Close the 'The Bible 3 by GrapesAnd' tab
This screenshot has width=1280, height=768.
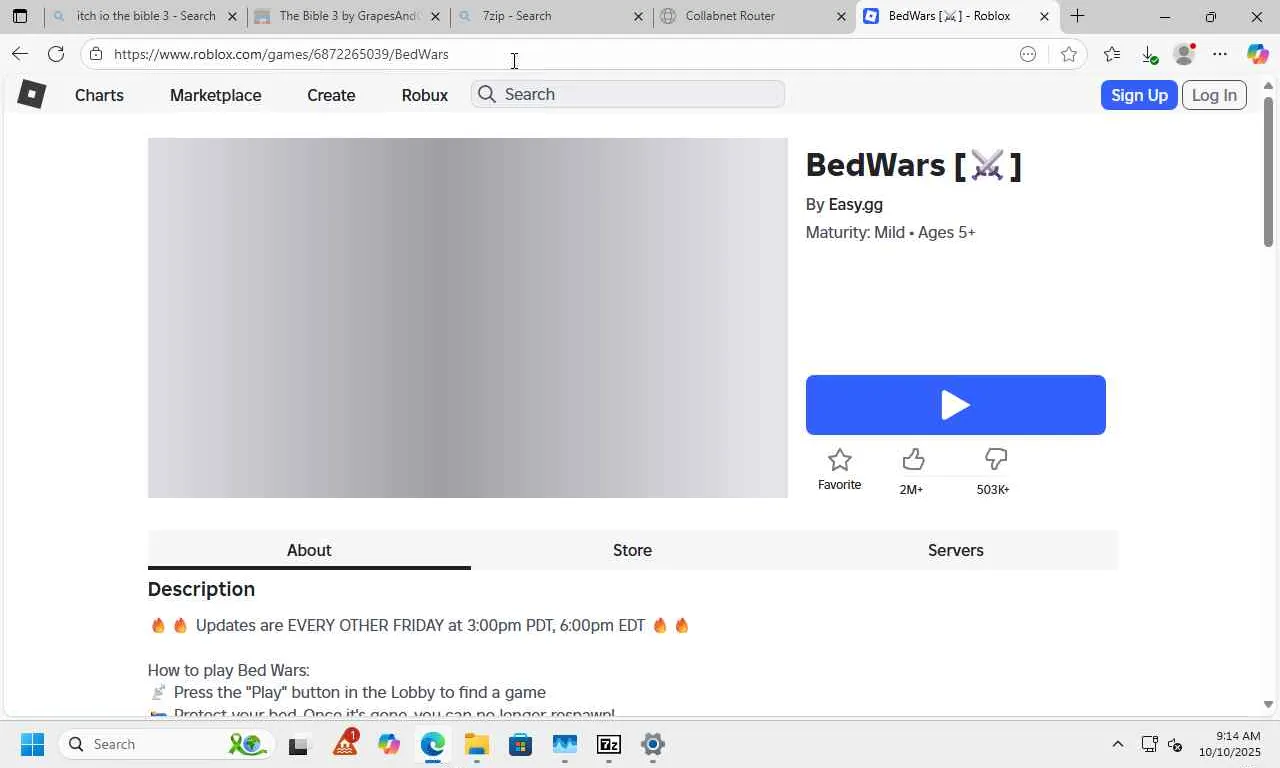click(435, 16)
